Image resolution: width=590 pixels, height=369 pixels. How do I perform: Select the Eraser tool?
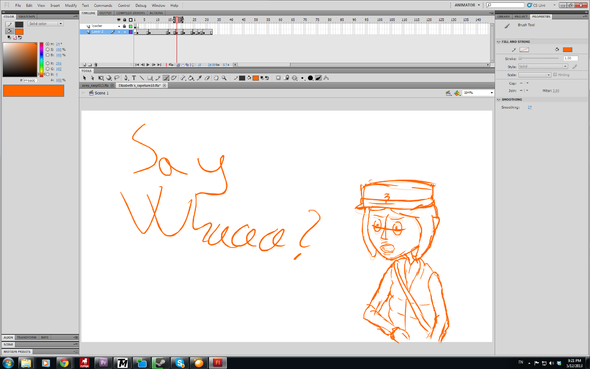pyautogui.click(x=208, y=78)
